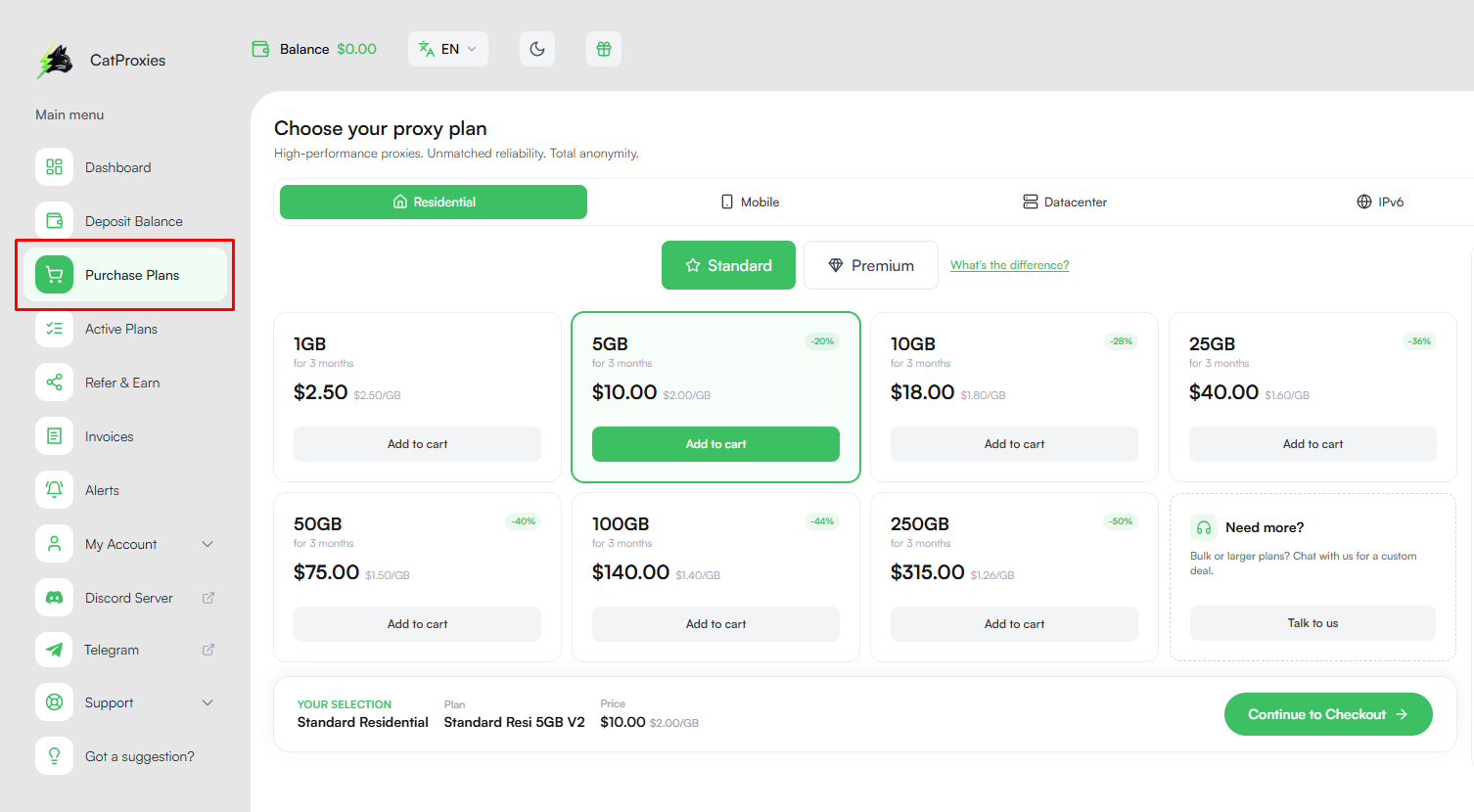
Task: Expand the My Account submenu chevron
Action: [207, 544]
